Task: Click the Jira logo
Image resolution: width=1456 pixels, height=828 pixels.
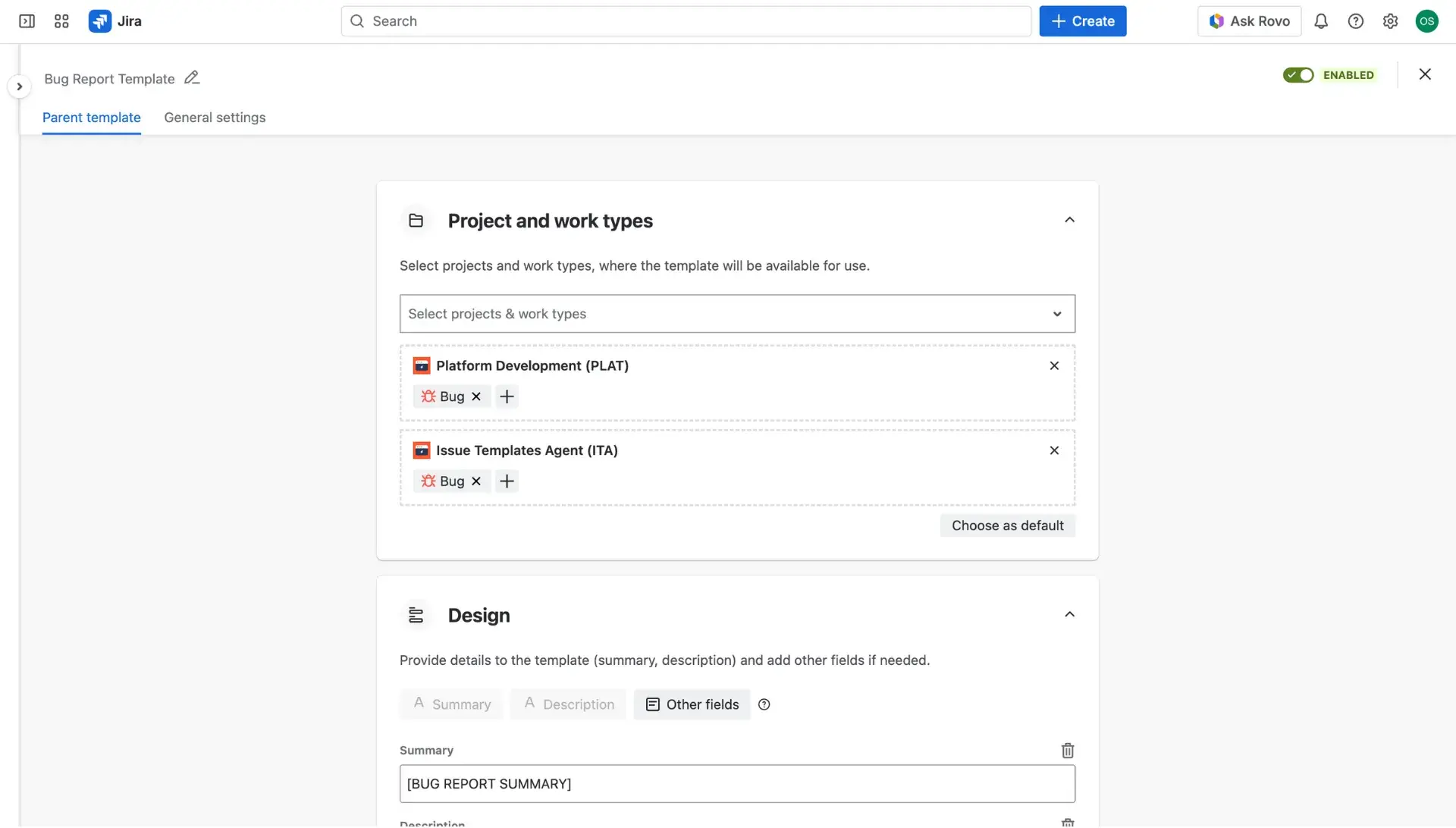Action: (x=115, y=20)
